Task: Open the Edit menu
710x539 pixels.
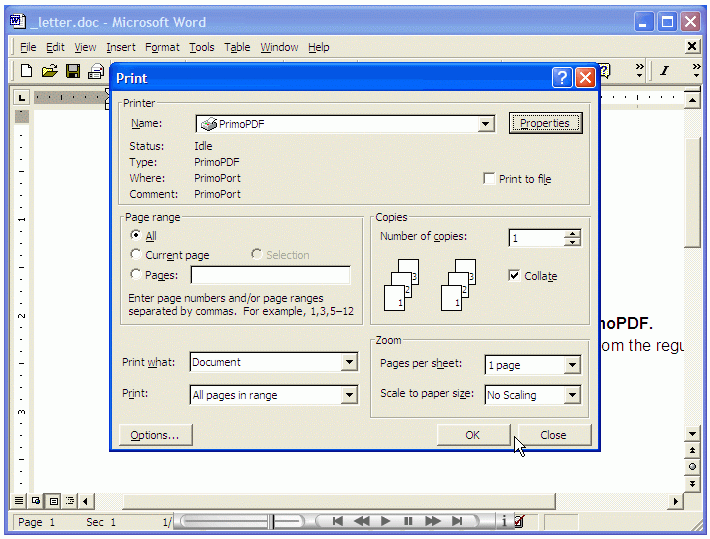Action: (x=55, y=47)
